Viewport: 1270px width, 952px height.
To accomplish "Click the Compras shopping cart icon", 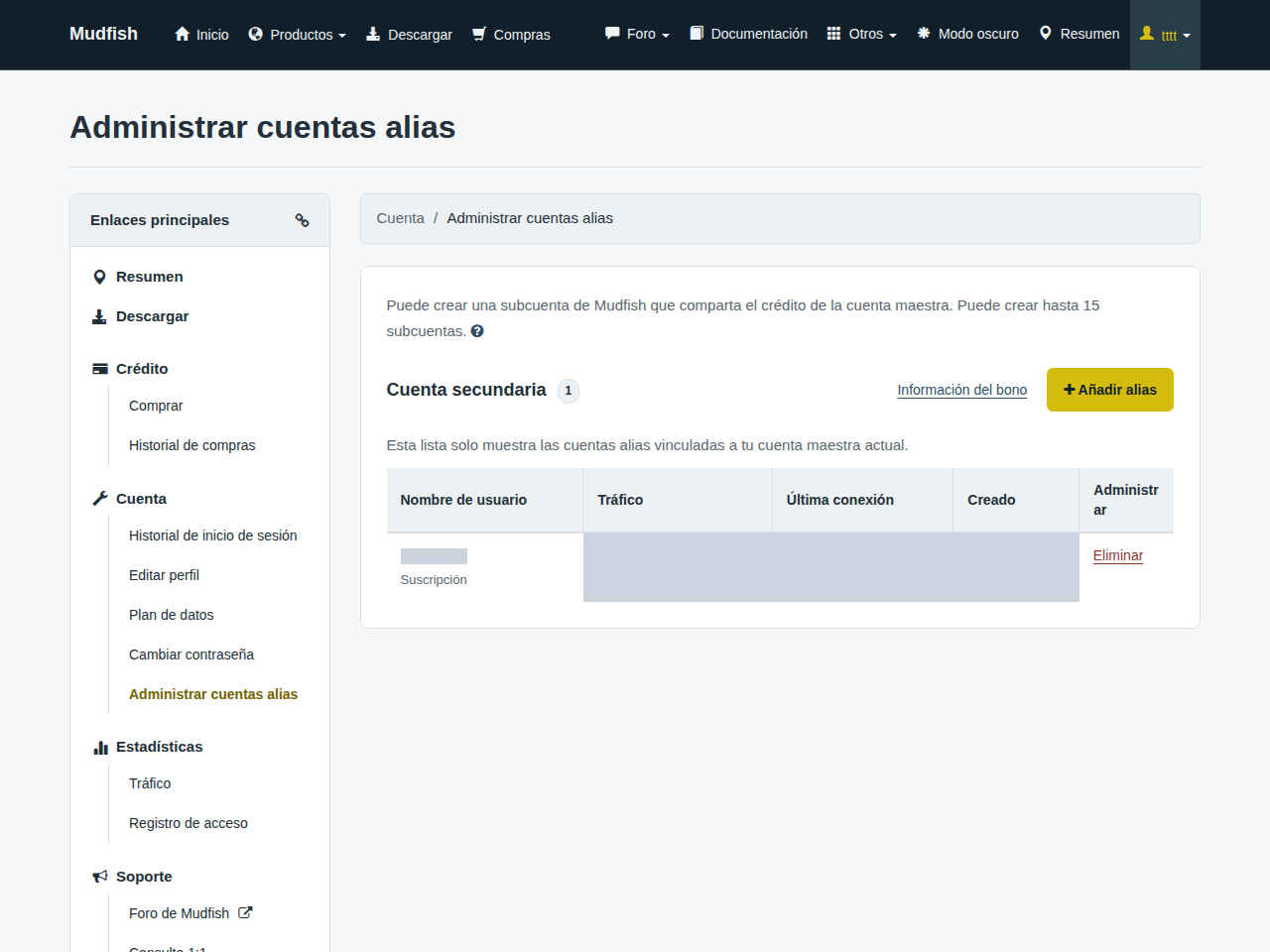I will click(479, 34).
